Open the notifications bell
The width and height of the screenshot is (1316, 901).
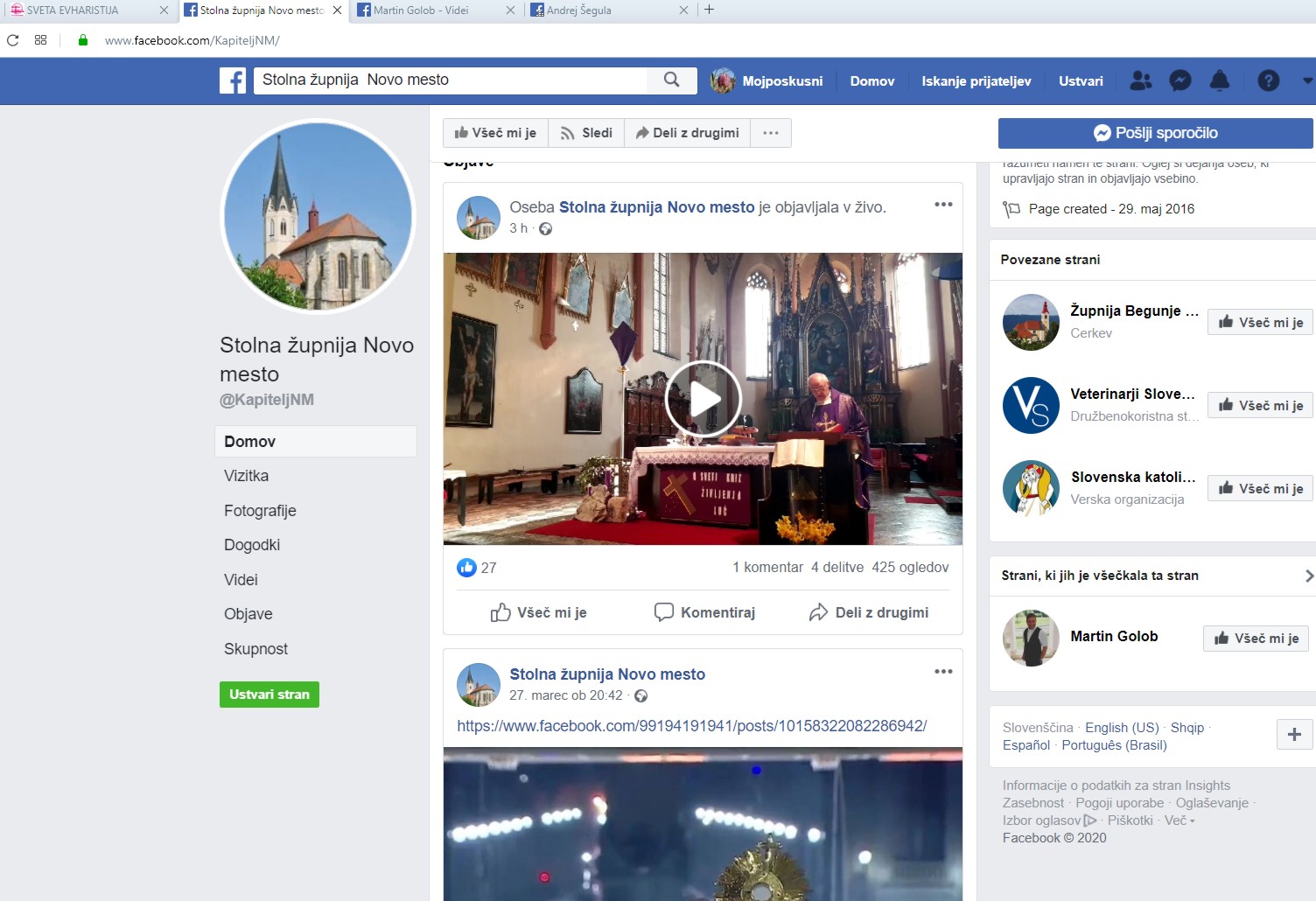[1219, 80]
